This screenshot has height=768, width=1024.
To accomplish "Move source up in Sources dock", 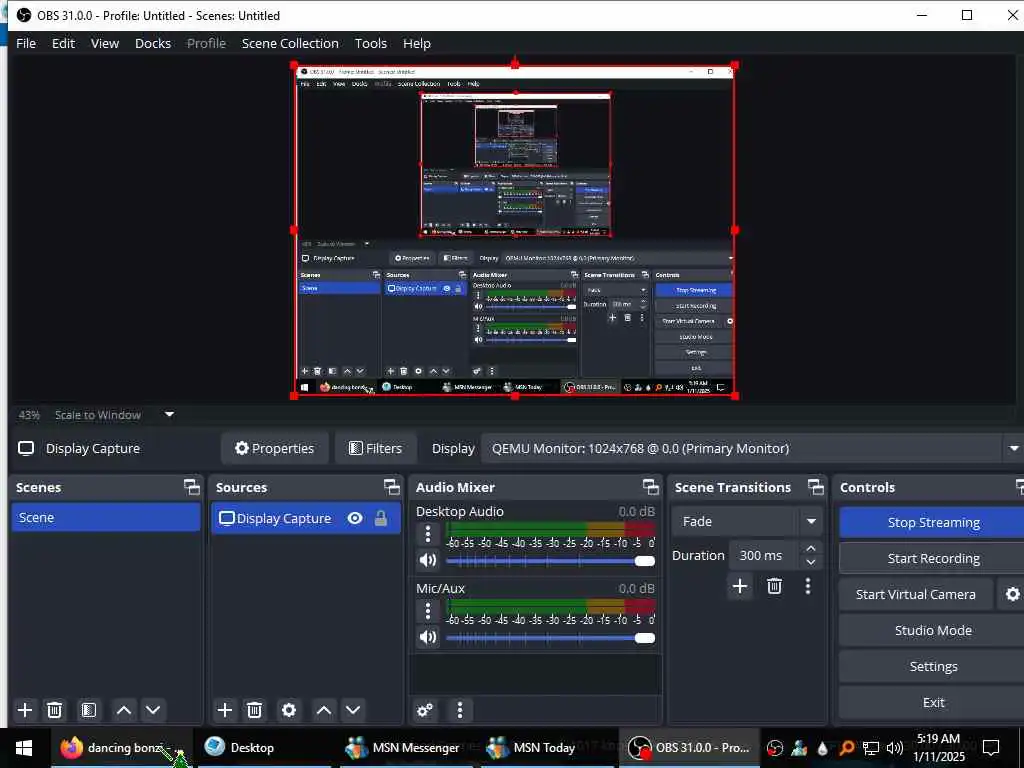I will pos(324,710).
